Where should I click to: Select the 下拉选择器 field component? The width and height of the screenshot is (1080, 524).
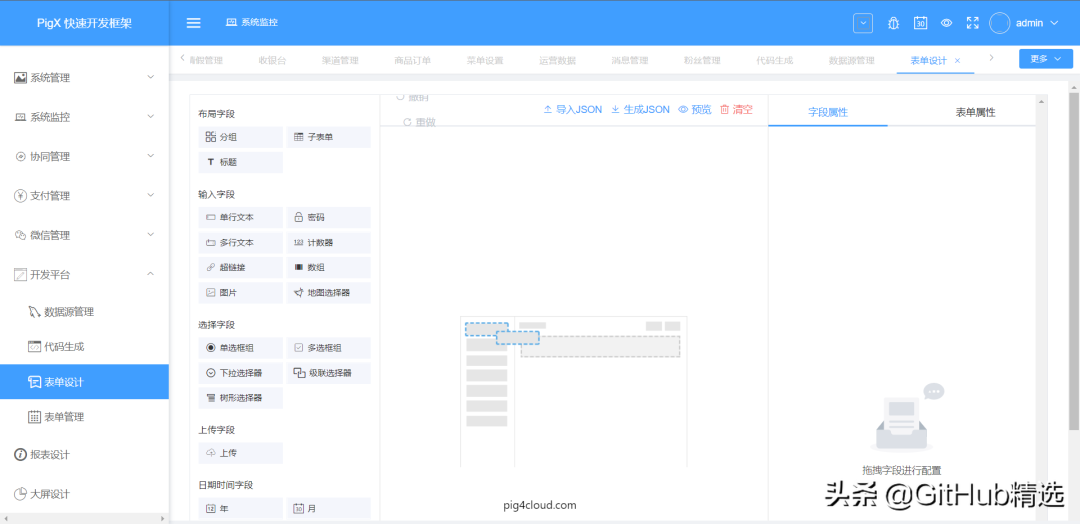pyautogui.click(x=240, y=373)
